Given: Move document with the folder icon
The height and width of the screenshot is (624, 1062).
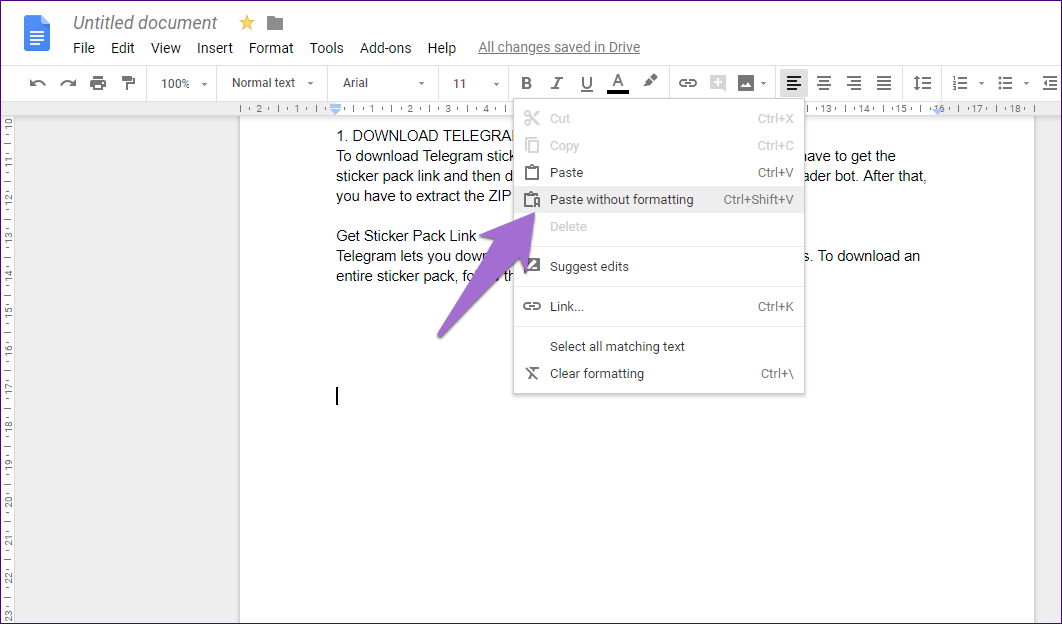Looking at the screenshot, I should pos(275,23).
